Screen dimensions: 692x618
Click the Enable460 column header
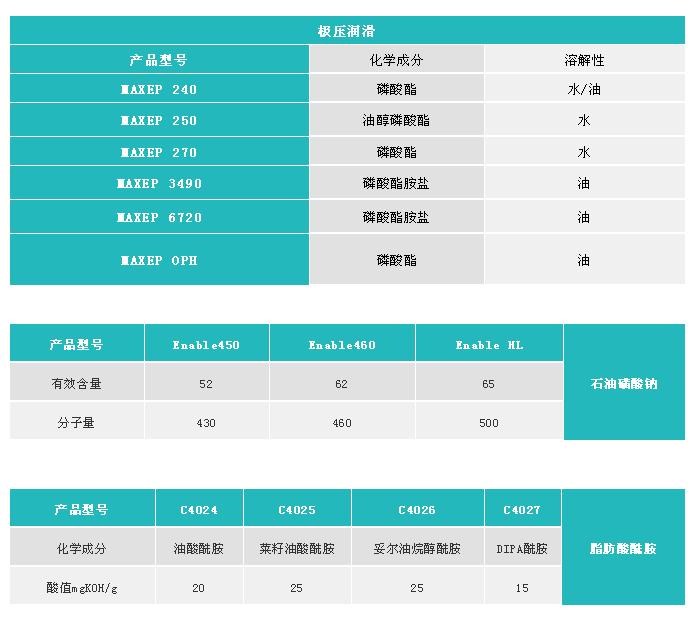tap(342, 344)
